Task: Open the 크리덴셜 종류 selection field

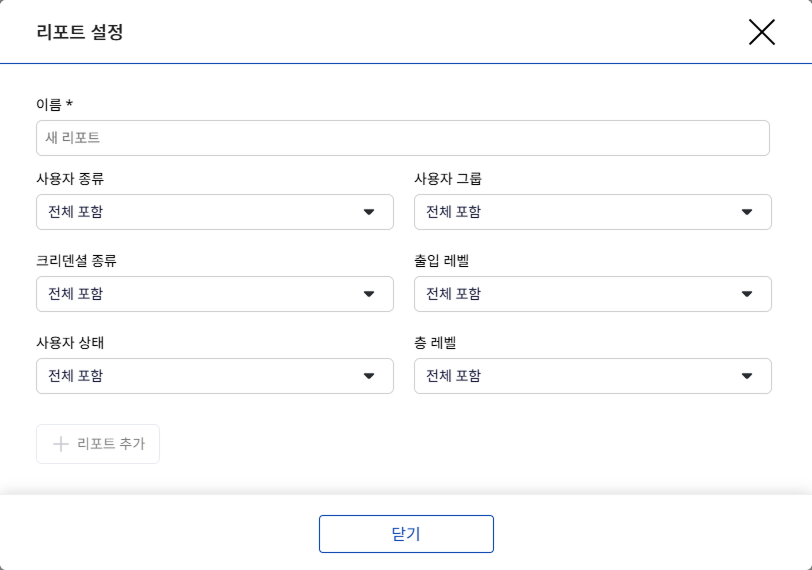Action: 200,294
